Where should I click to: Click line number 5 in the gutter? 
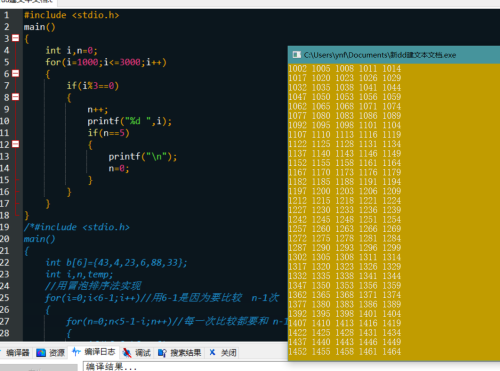click(x=7, y=62)
